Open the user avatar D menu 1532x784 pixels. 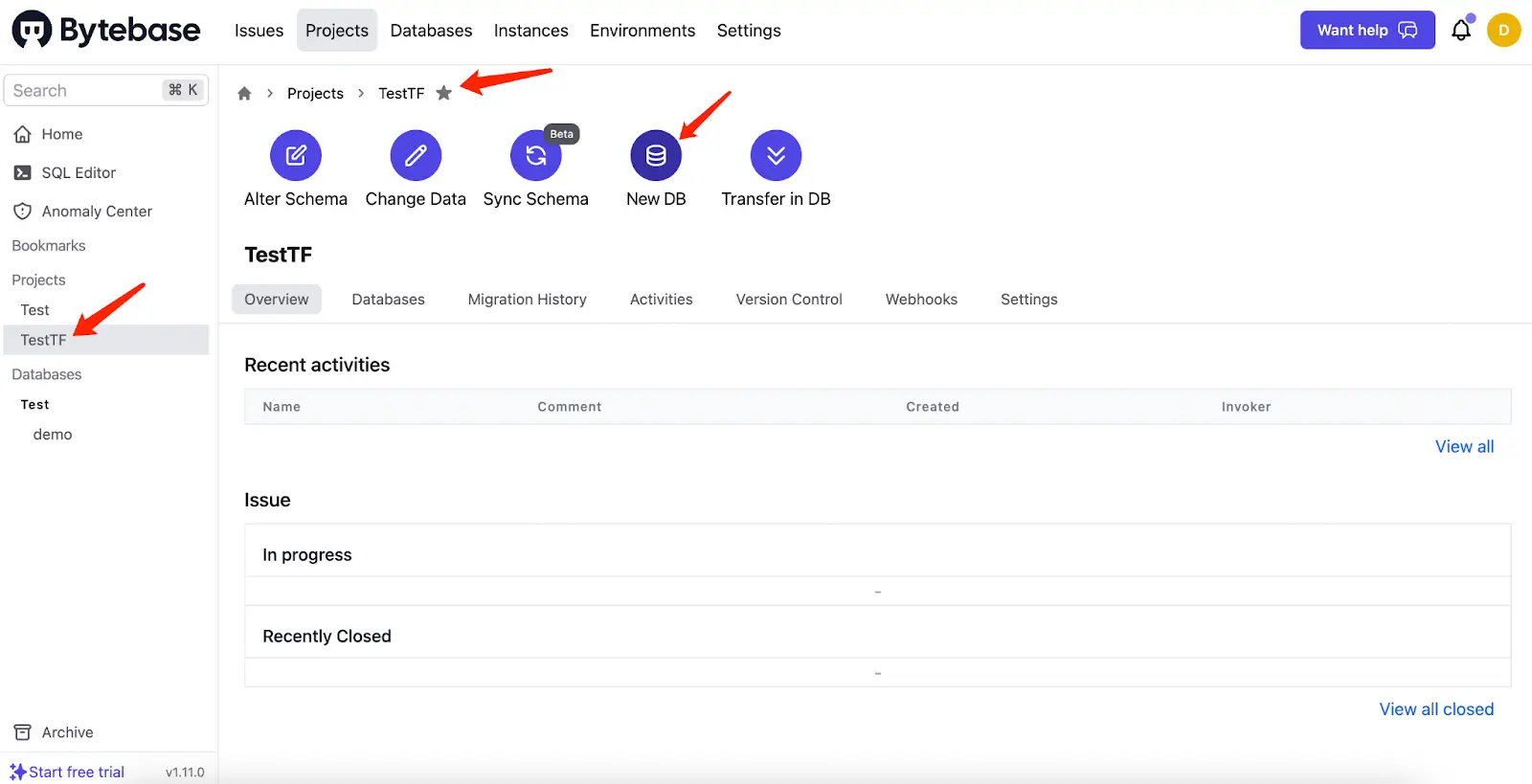point(1503,30)
